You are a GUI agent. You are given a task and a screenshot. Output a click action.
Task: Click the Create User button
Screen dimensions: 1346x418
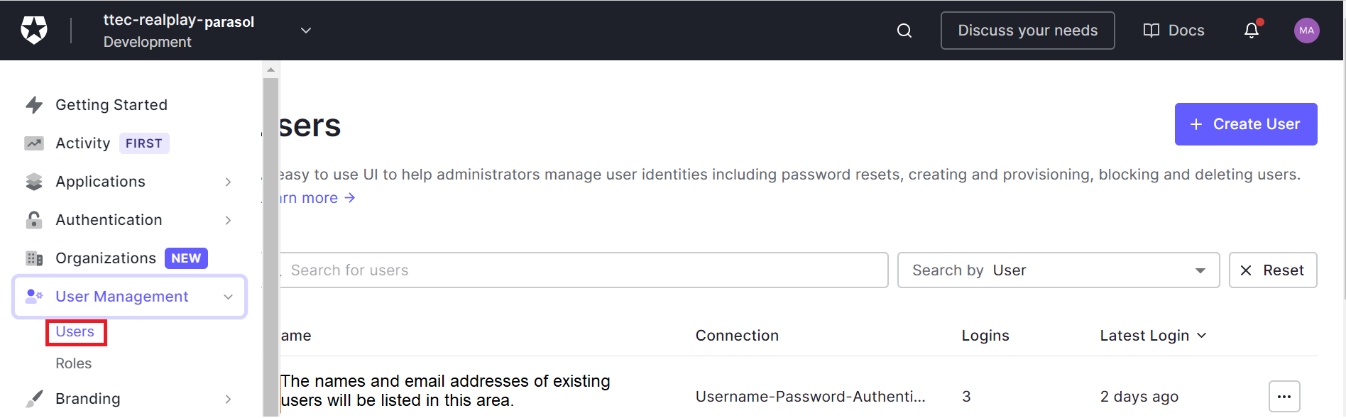(1245, 124)
